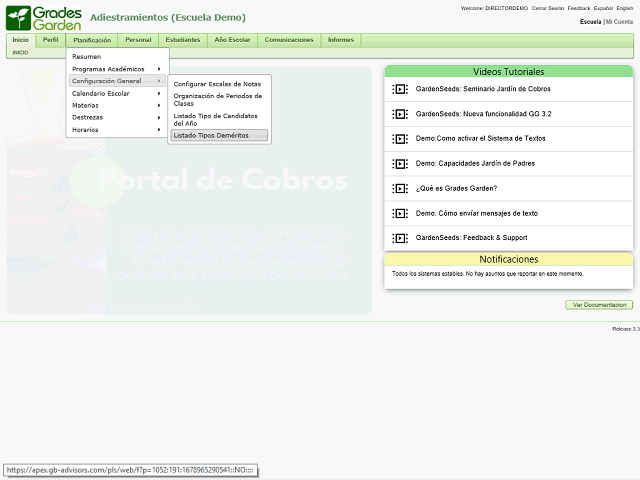640x480 pixels.
Task: Click video icon beside ¿Qué es Grades Garden?
Action: [x=400, y=188]
